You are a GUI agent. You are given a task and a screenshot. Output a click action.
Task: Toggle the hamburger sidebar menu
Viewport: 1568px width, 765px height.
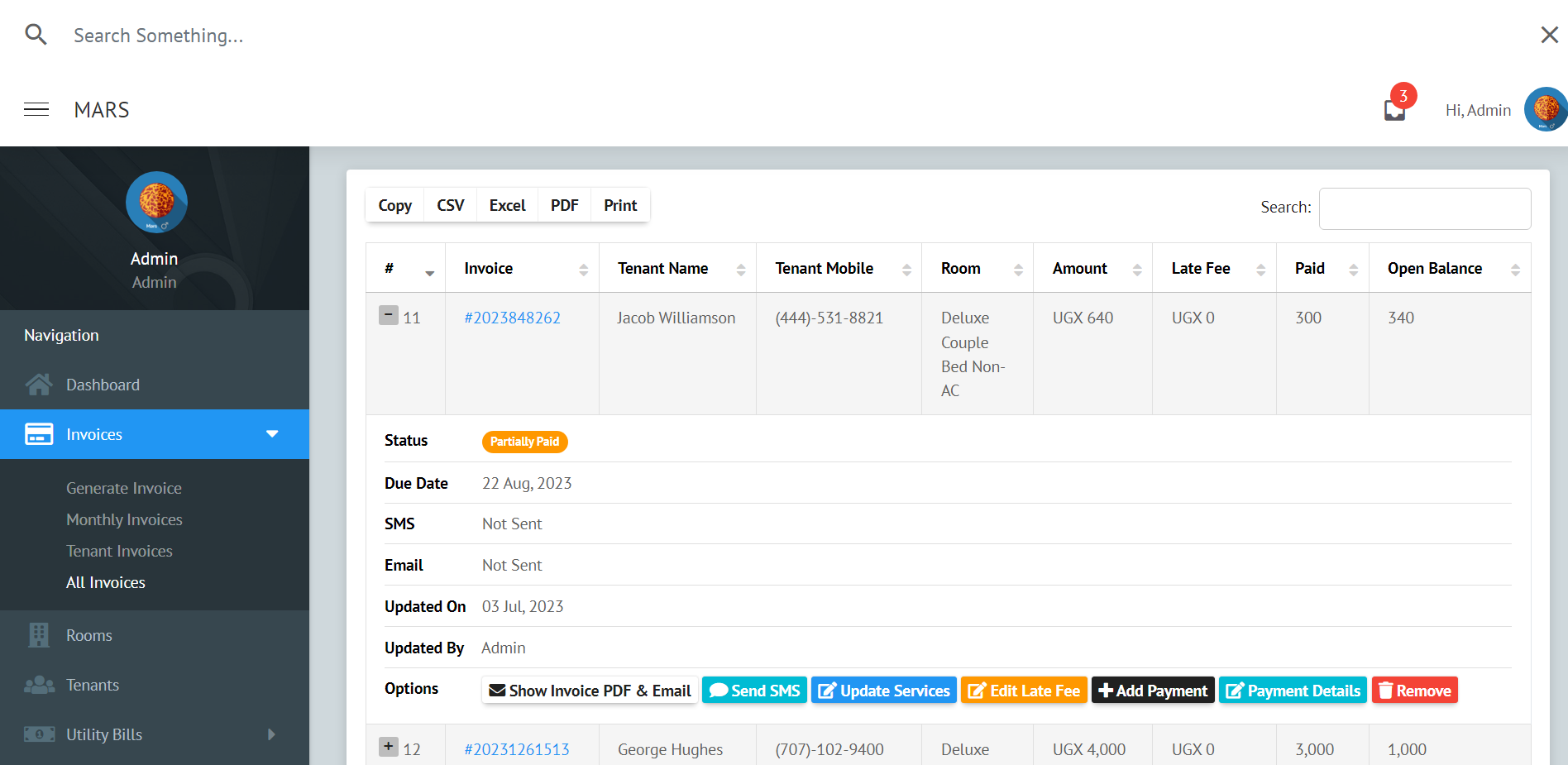click(36, 109)
